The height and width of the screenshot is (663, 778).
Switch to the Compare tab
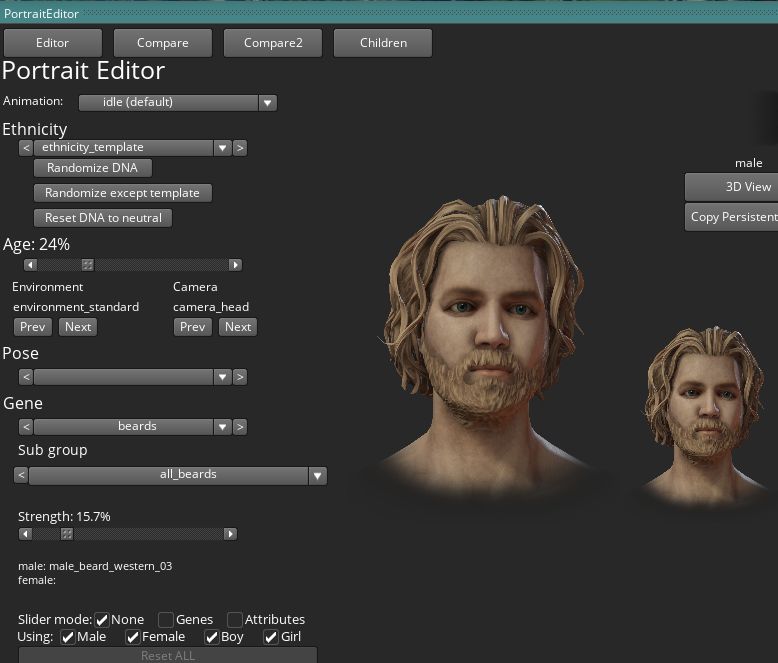163,43
